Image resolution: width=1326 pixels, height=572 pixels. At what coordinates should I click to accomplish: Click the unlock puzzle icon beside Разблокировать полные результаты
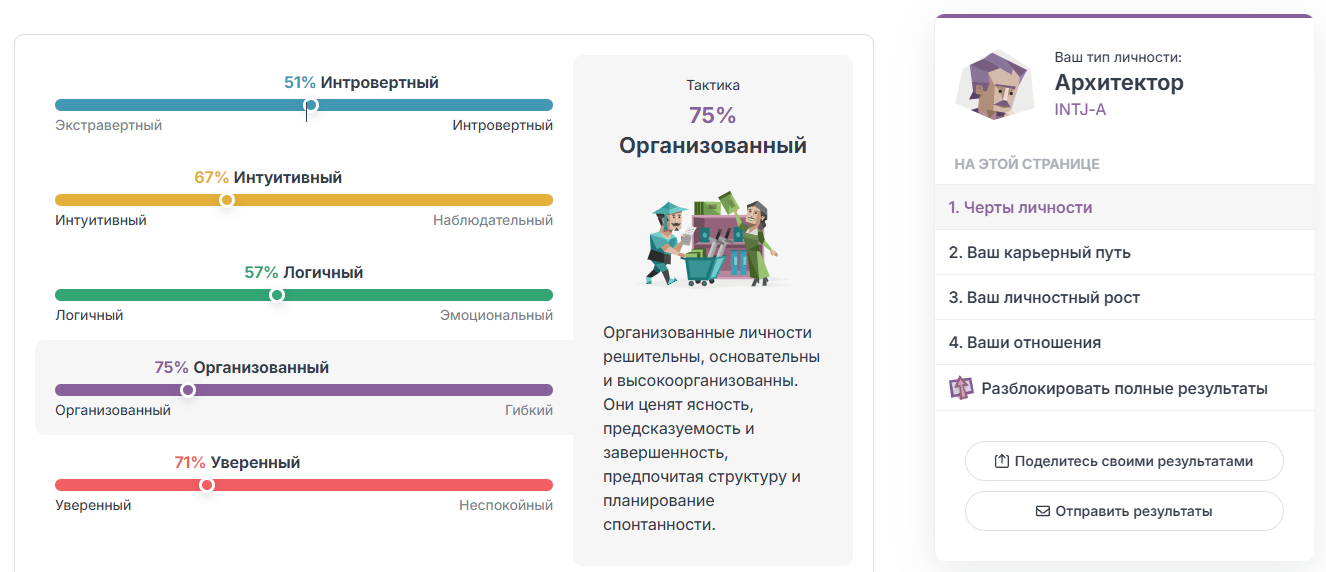coord(961,388)
